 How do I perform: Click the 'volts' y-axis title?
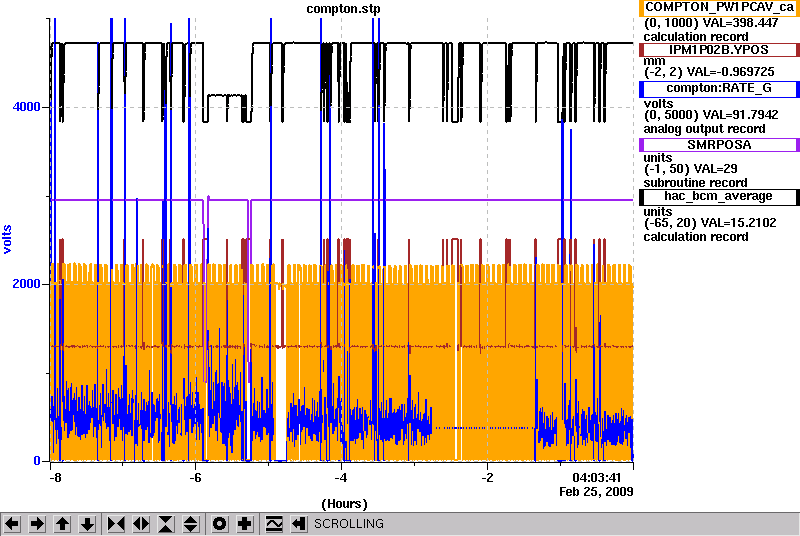[7, 239]
